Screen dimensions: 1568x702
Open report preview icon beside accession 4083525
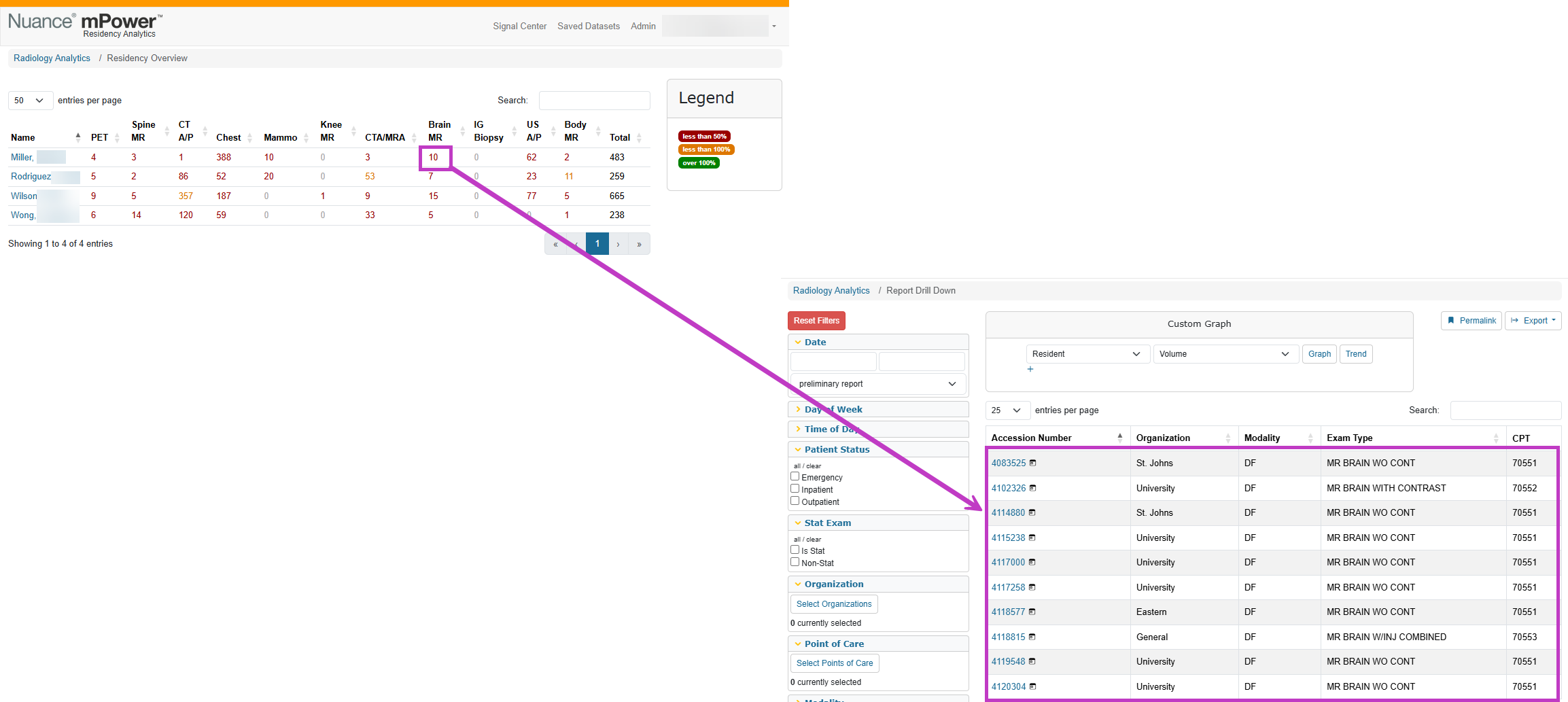[1032, 463]
